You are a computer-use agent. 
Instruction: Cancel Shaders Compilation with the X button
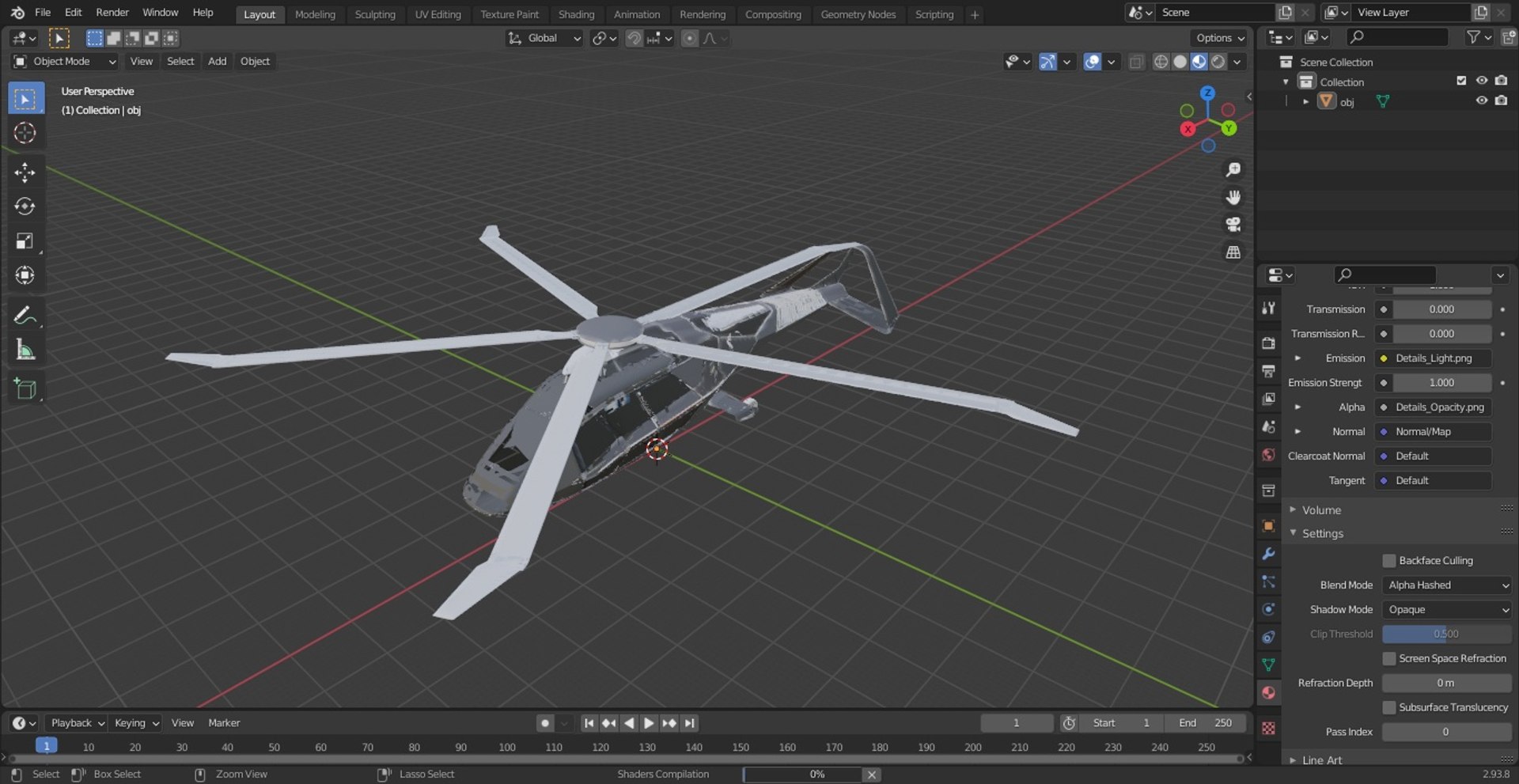click(x=871, y=775)
